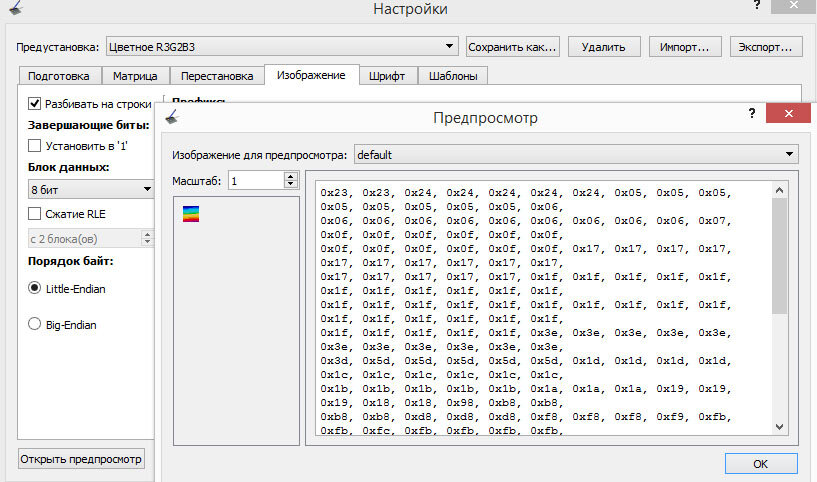Select the Little-Endian radio button
The height and width of the screenshot is (482, 817).
tap(34, 288)
